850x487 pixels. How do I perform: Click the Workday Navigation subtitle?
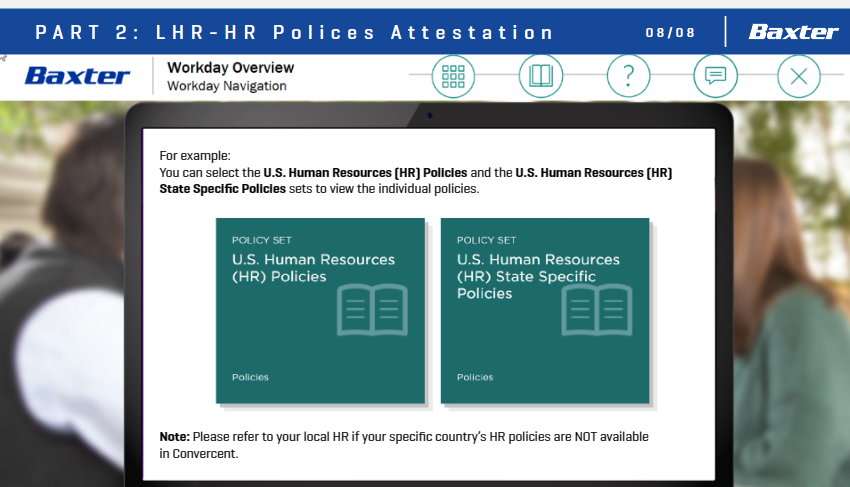(227, 86)
